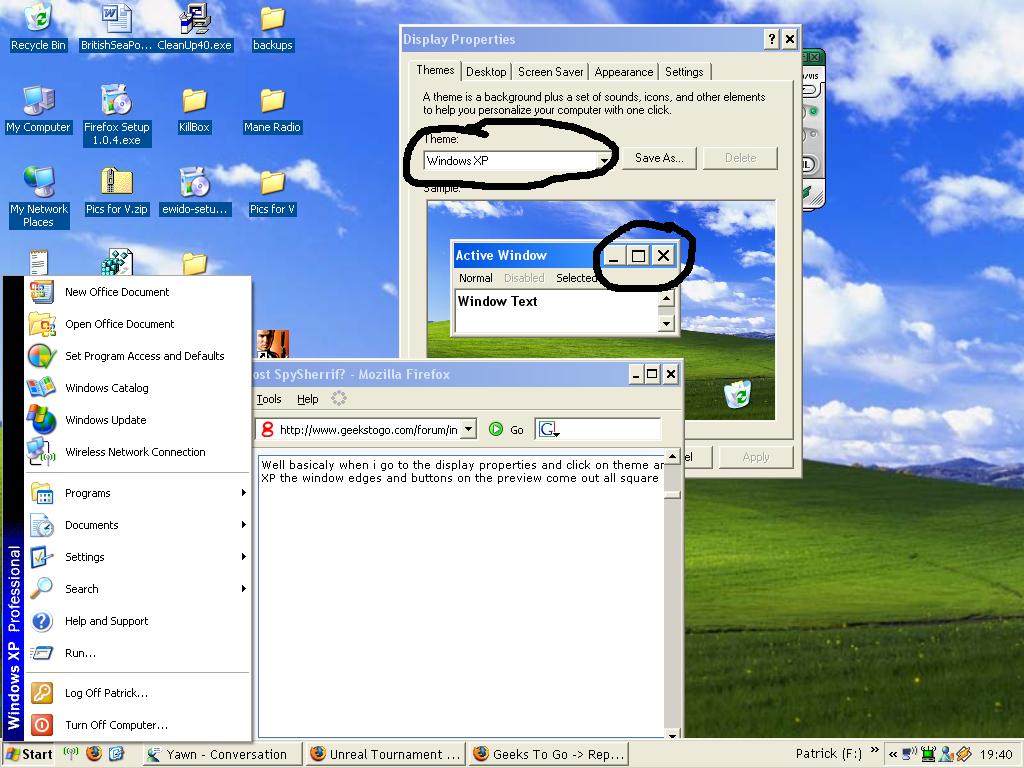
Task: Switch to Unreal Tournament taskbar button
Action: [386, 754]
